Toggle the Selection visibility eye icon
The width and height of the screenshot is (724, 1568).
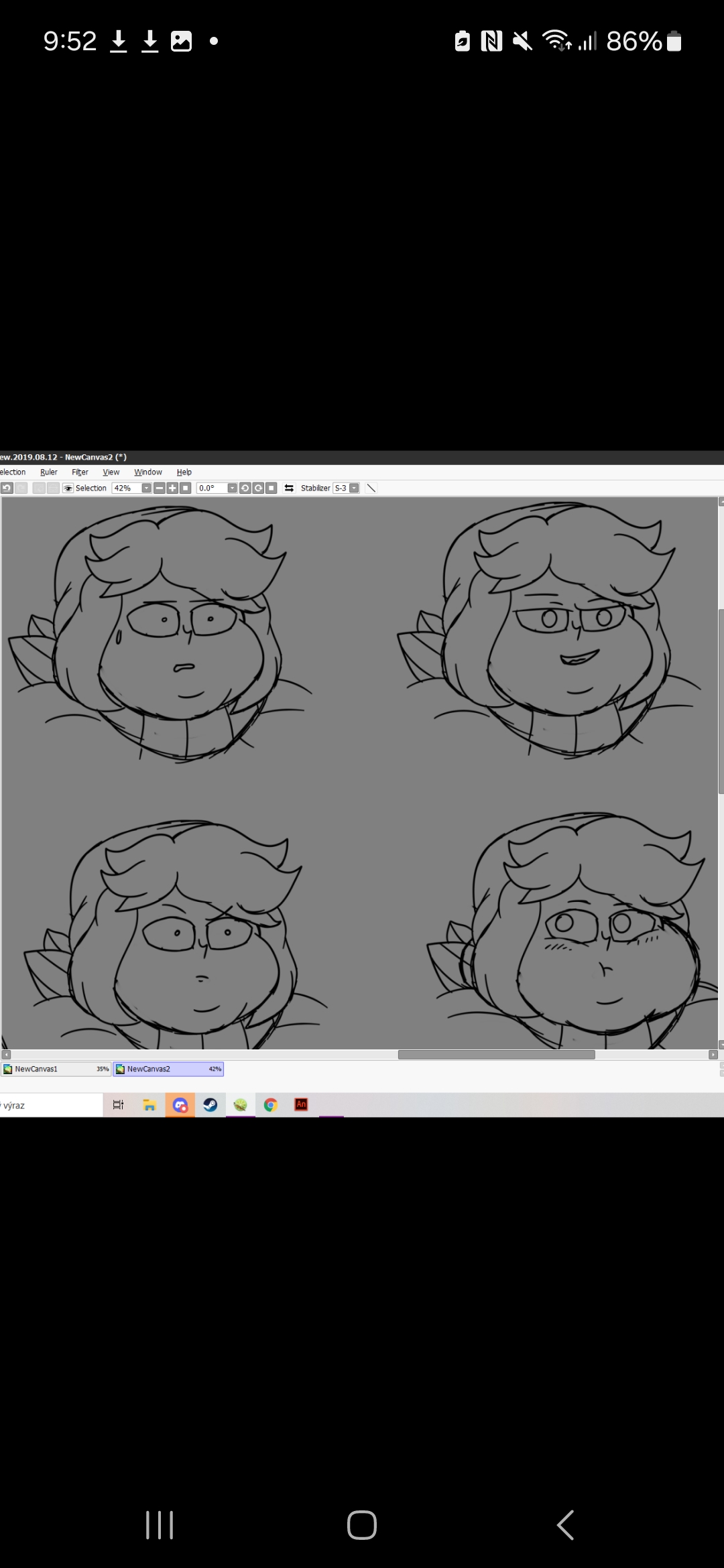click(x=68, y=488)
